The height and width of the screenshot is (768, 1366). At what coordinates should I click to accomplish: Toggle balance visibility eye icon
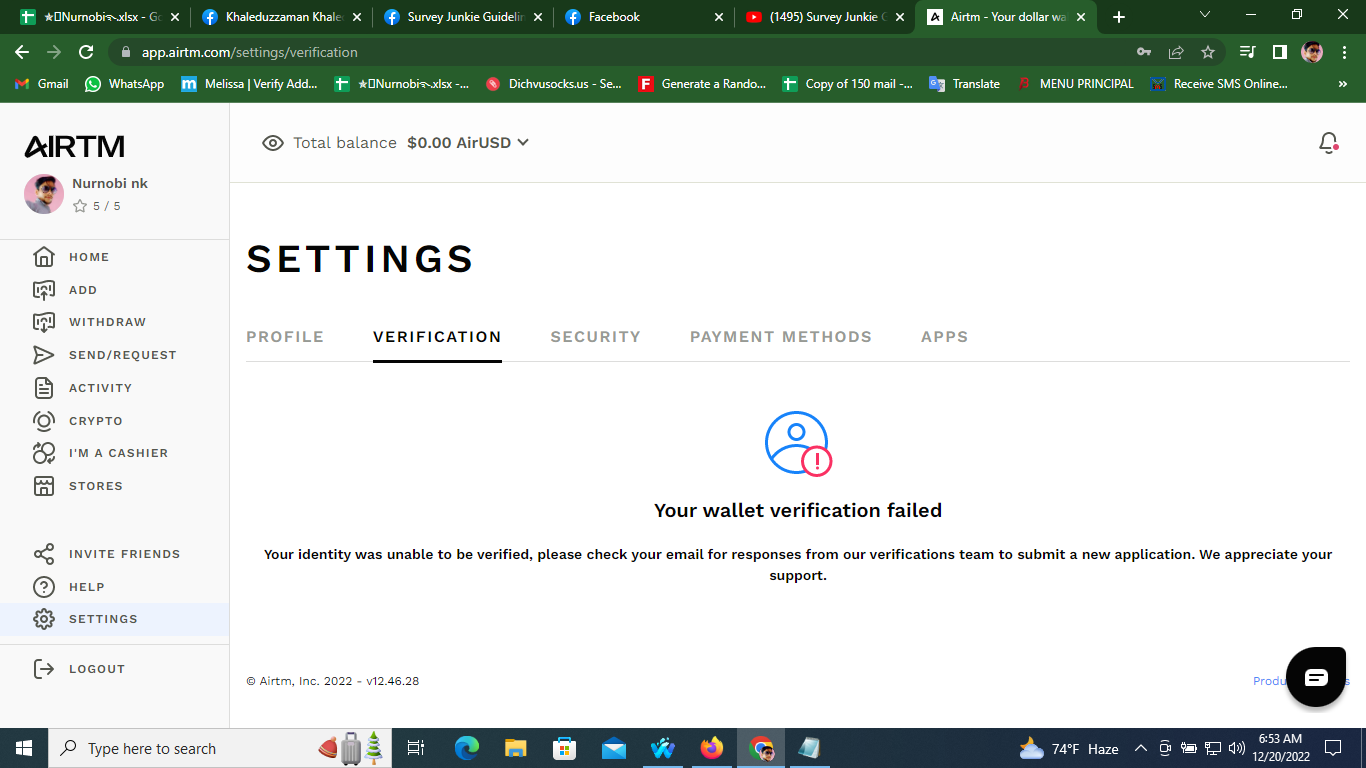272,143
